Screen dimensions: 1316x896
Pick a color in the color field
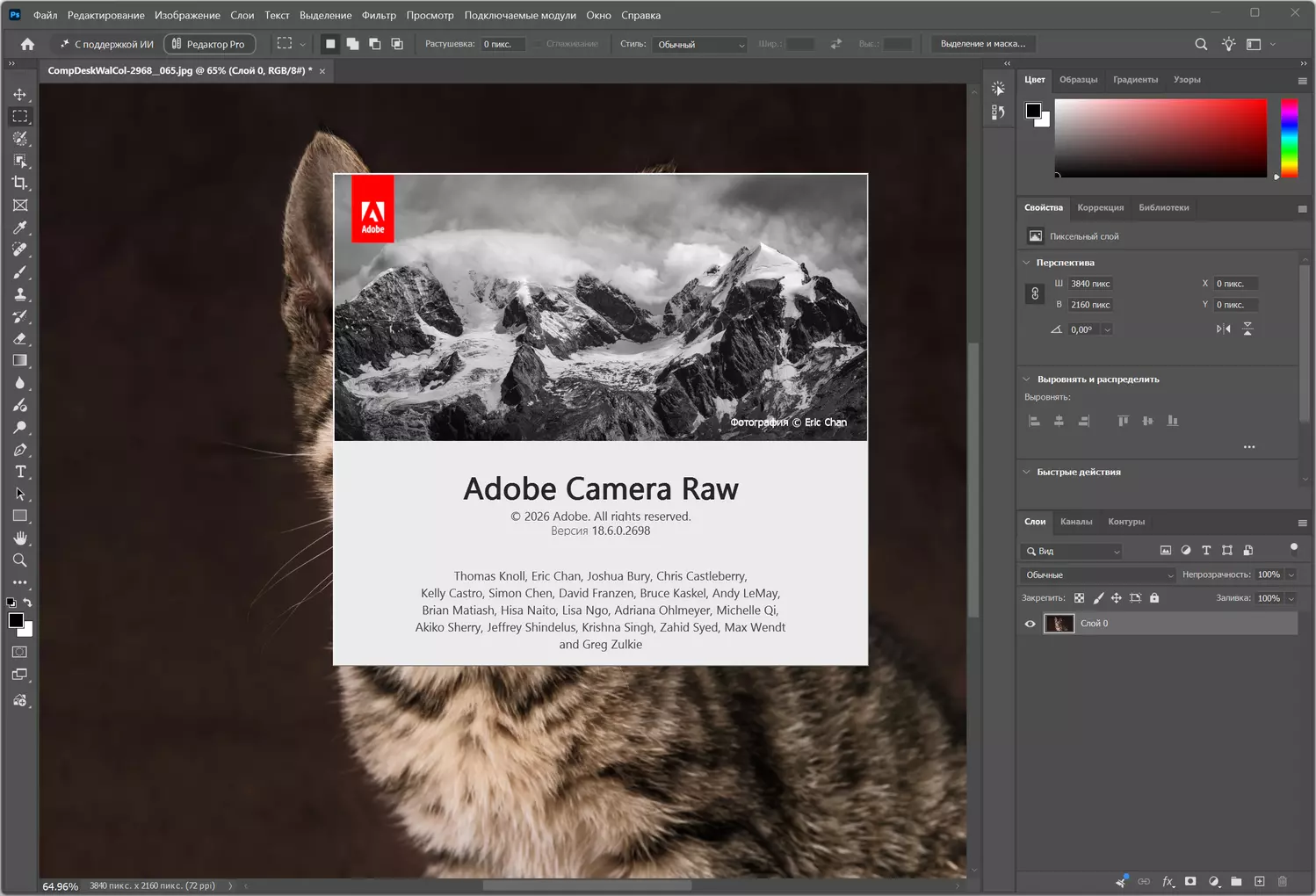pos(1161,138)
